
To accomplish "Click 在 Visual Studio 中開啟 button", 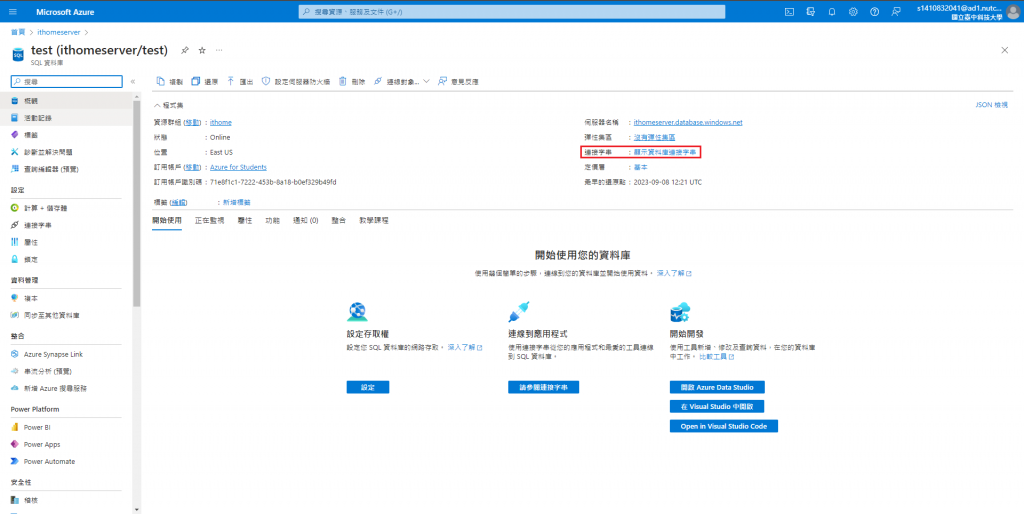I will point(717,406).
